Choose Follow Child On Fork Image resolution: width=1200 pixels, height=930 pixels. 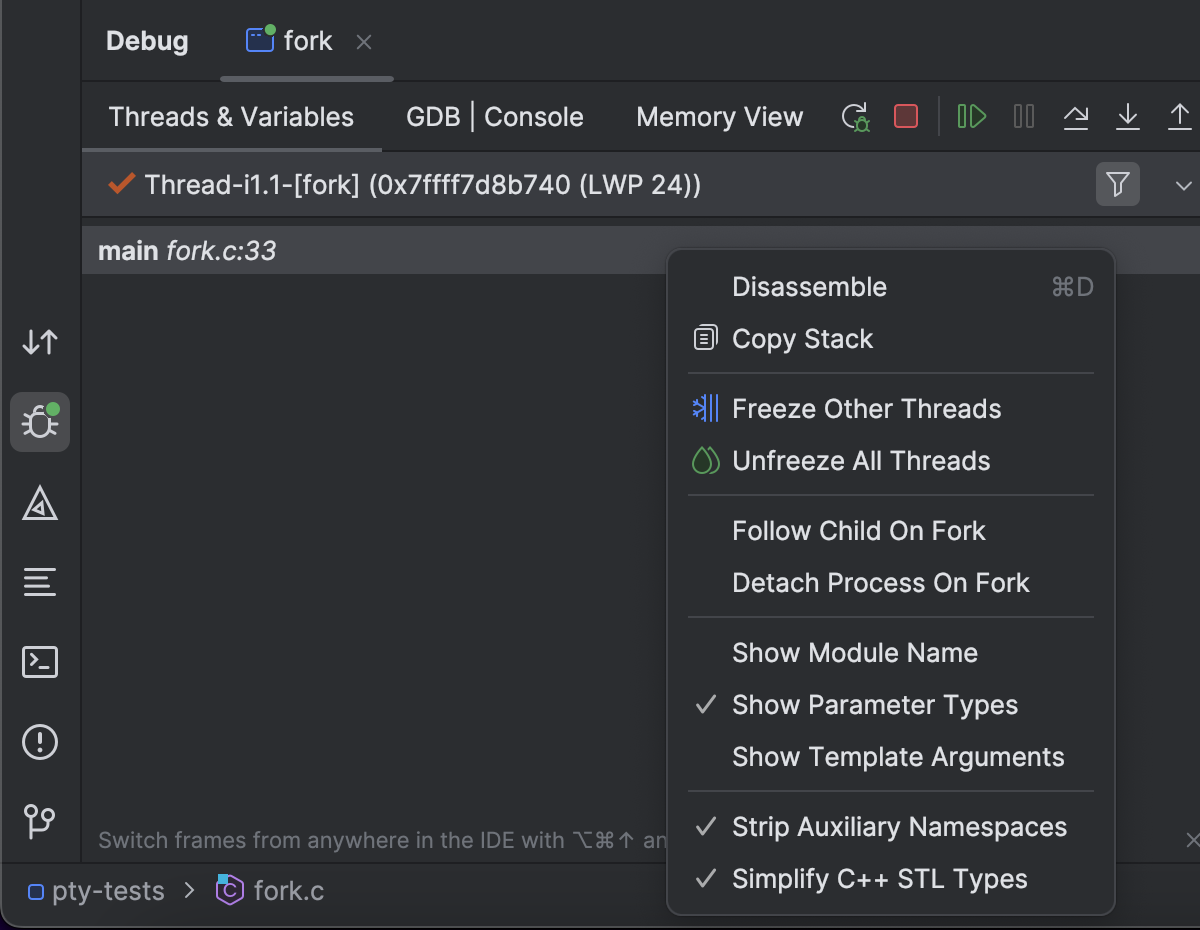(858, 531)
